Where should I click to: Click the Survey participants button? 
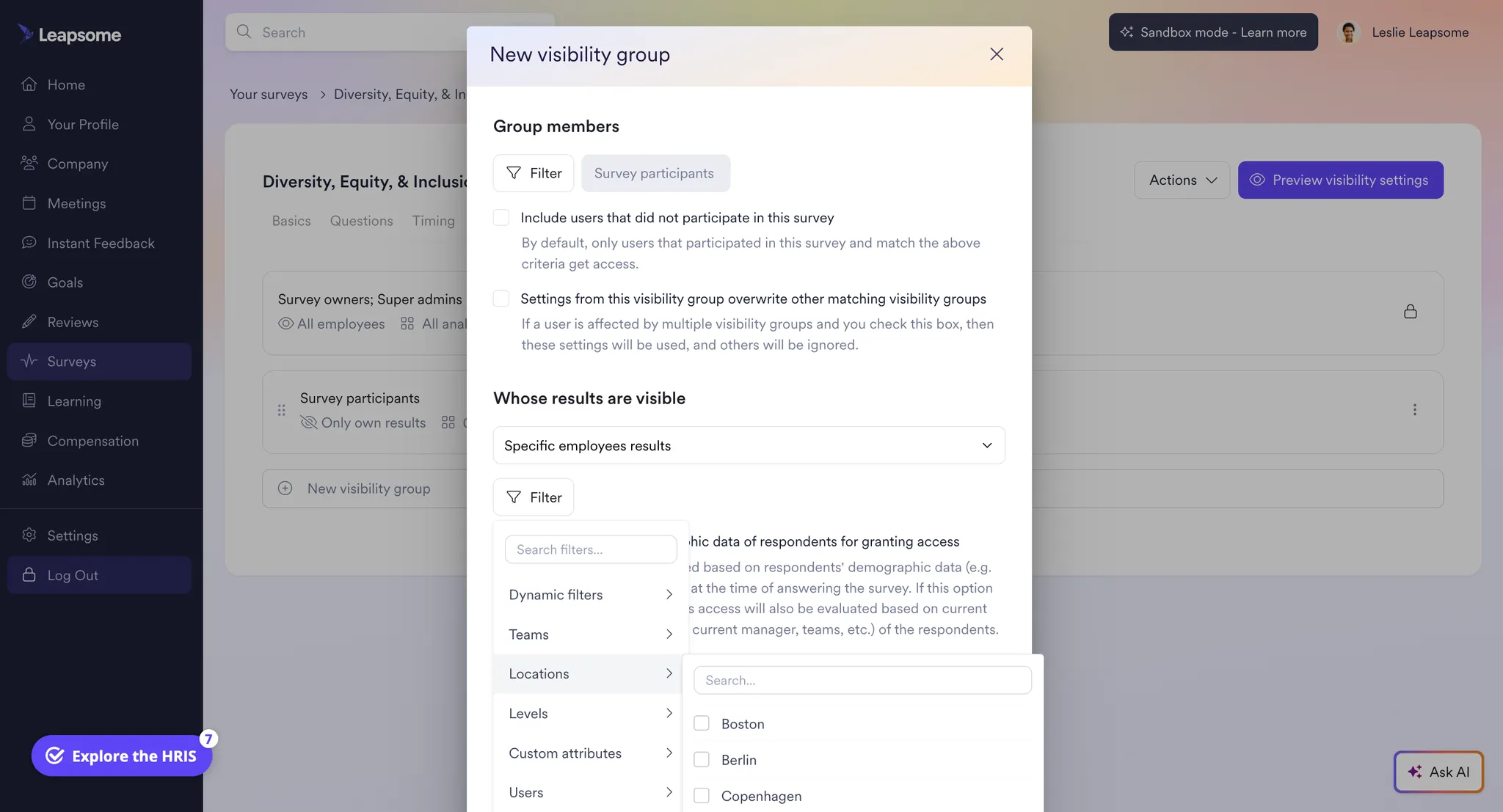coord(655,173)
